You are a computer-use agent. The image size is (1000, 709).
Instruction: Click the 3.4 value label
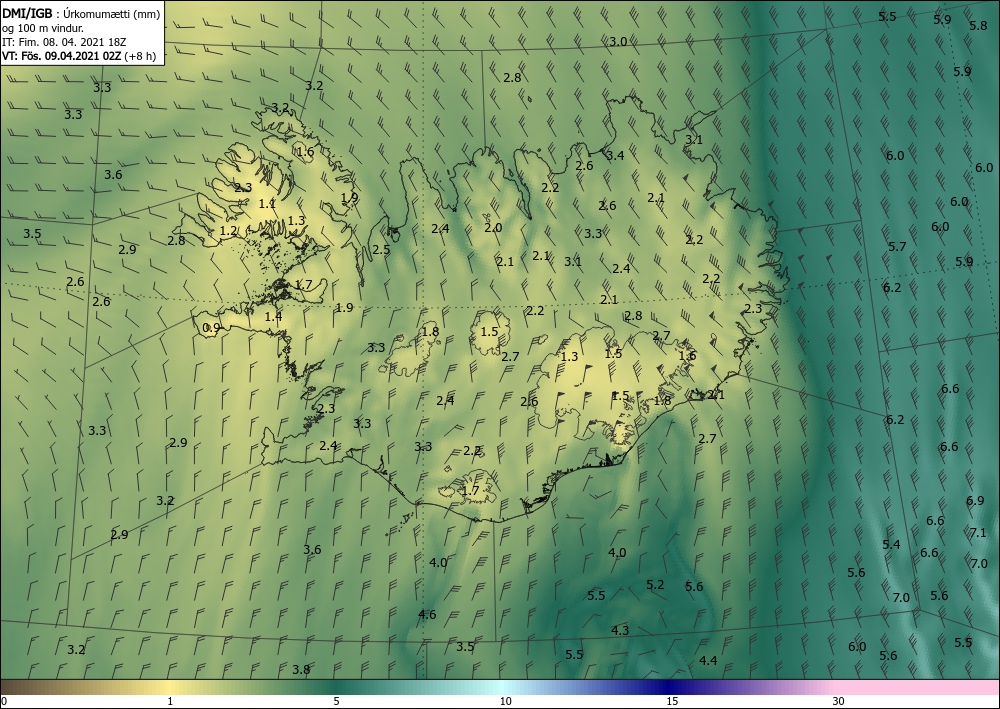tap(615, 156)
